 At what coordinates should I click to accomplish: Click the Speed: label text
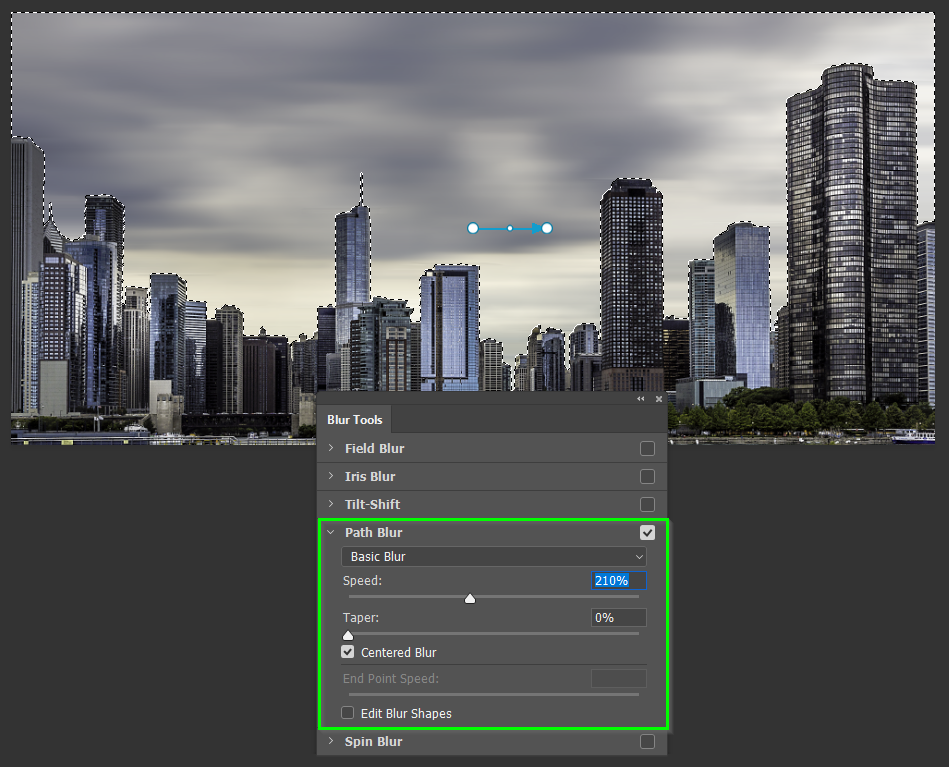(363, 581)
